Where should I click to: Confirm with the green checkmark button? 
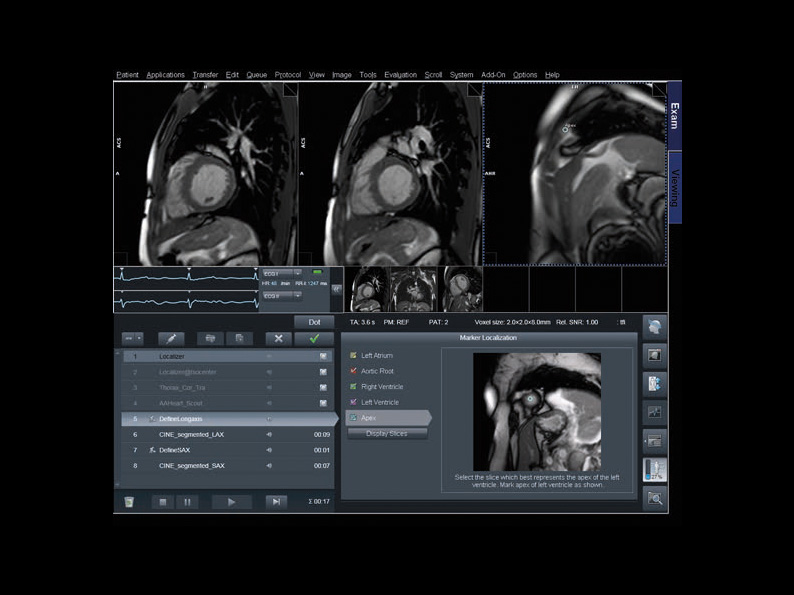pyautogui.click(x=314, y=339)
